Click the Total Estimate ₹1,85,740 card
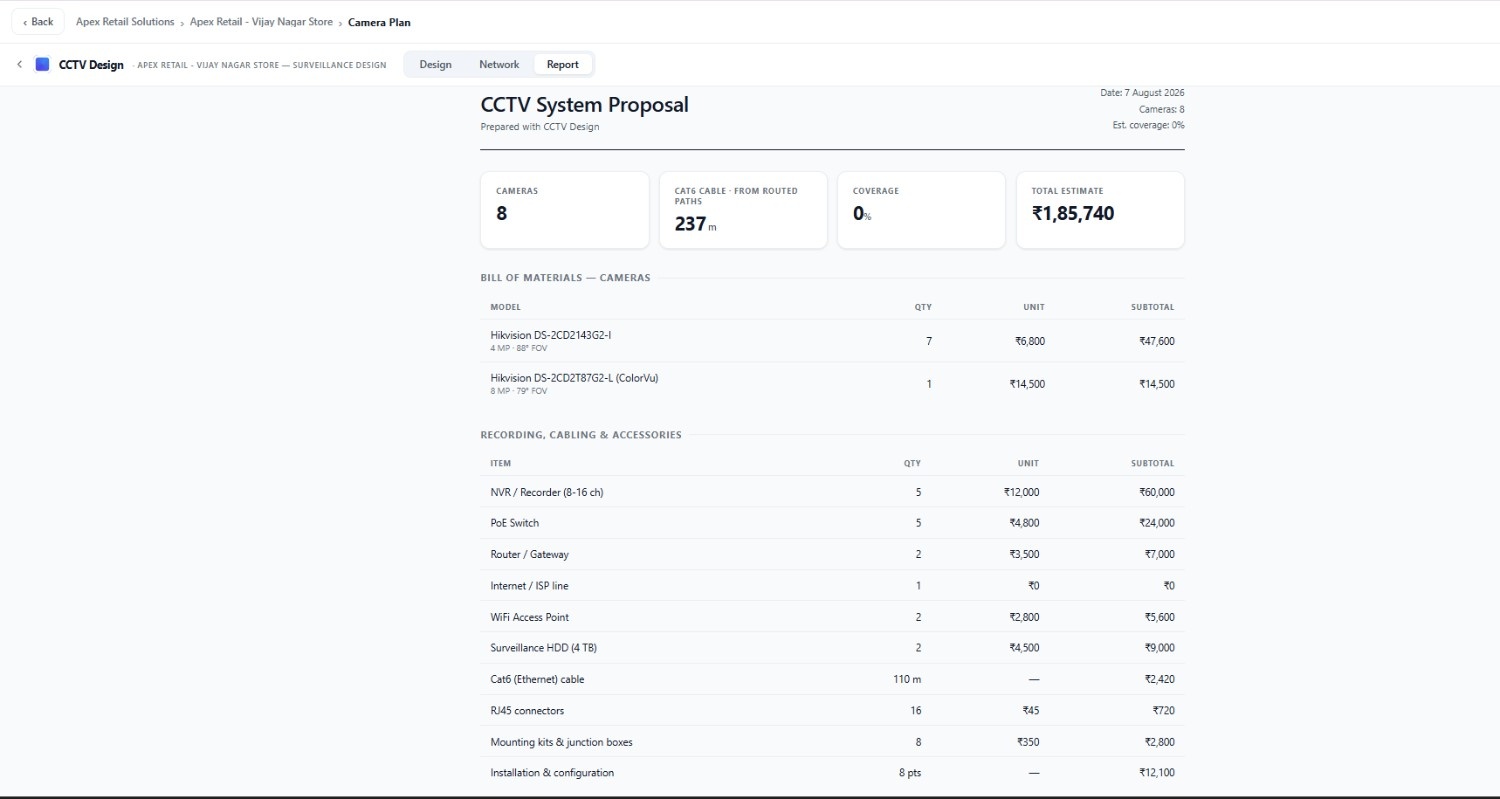1500x799 pixels. coord(1100,210)
